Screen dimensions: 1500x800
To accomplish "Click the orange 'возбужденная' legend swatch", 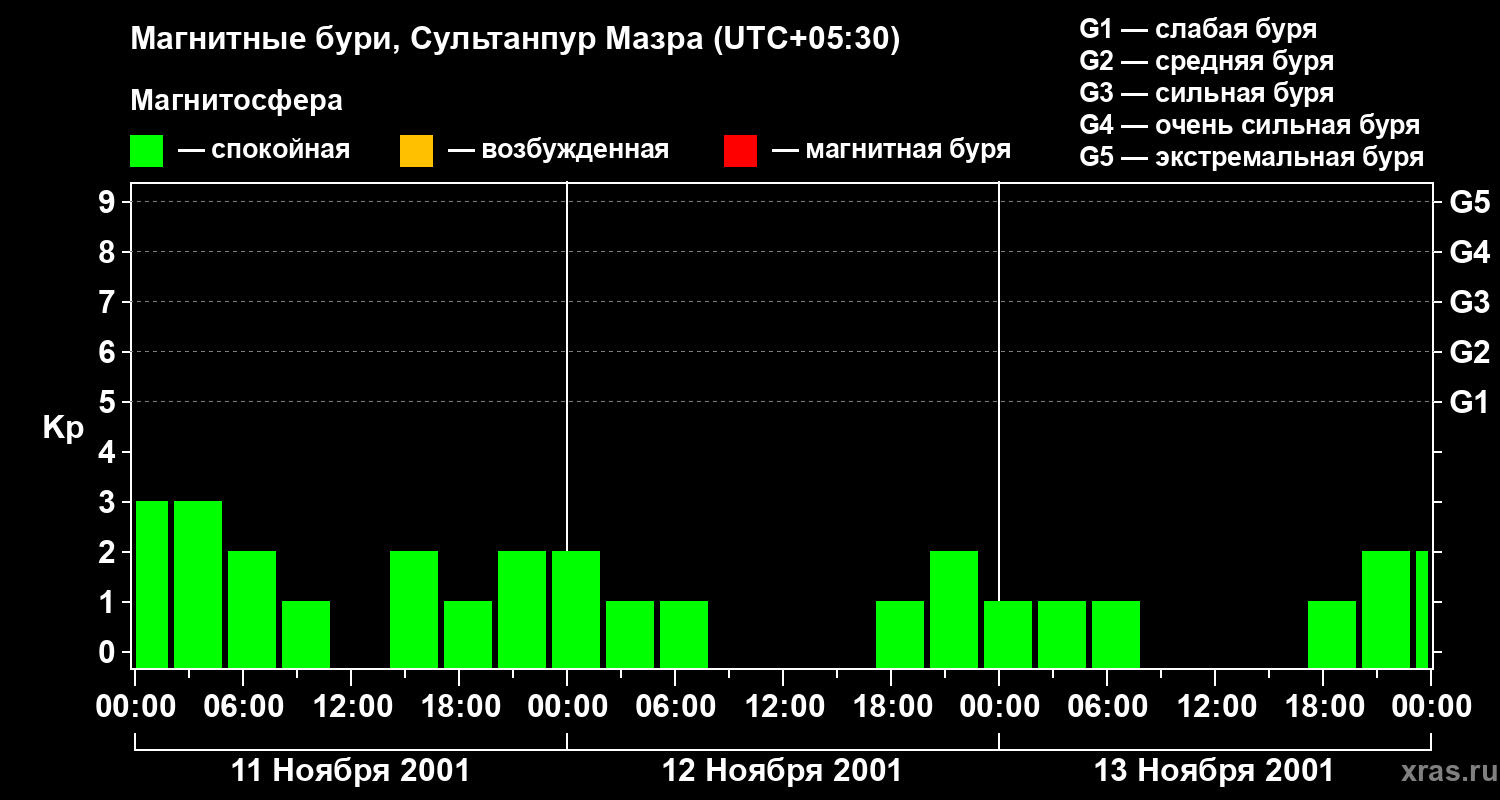I will pos(416,151).
